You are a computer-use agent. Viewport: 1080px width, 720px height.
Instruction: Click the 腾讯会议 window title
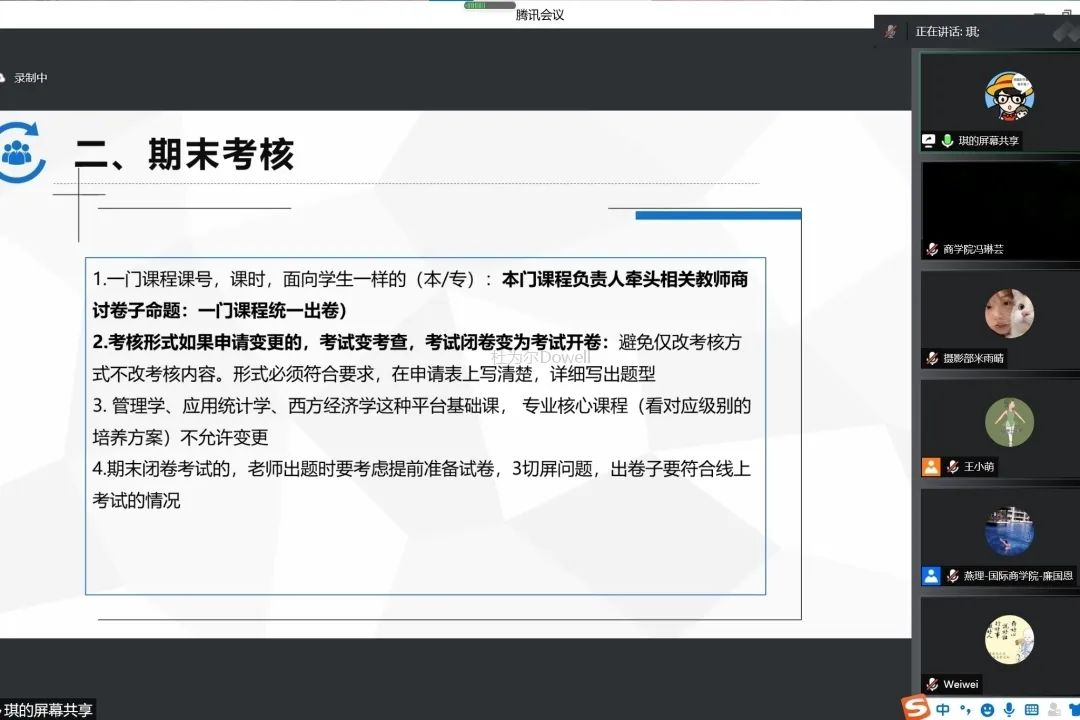[540, 15]
